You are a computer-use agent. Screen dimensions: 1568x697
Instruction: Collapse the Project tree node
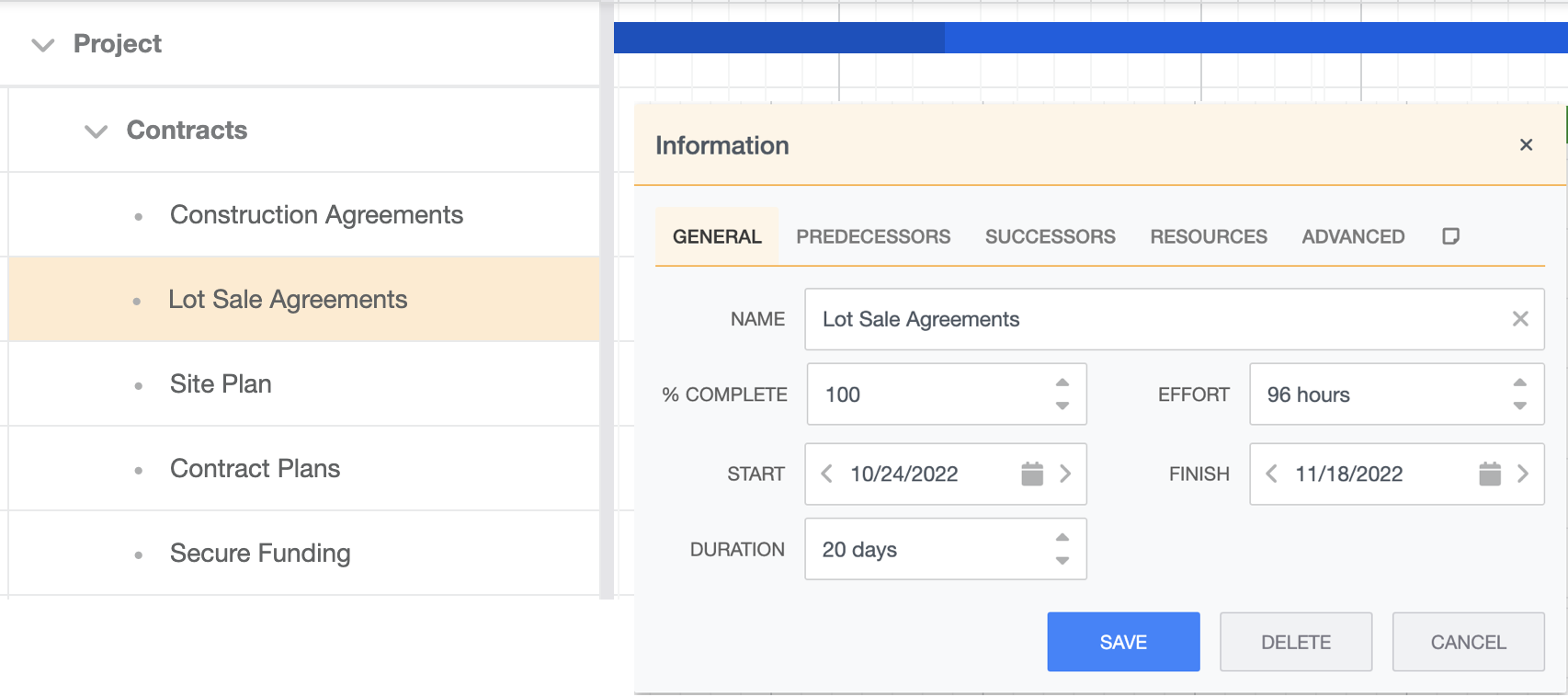[x=43, y=45]
